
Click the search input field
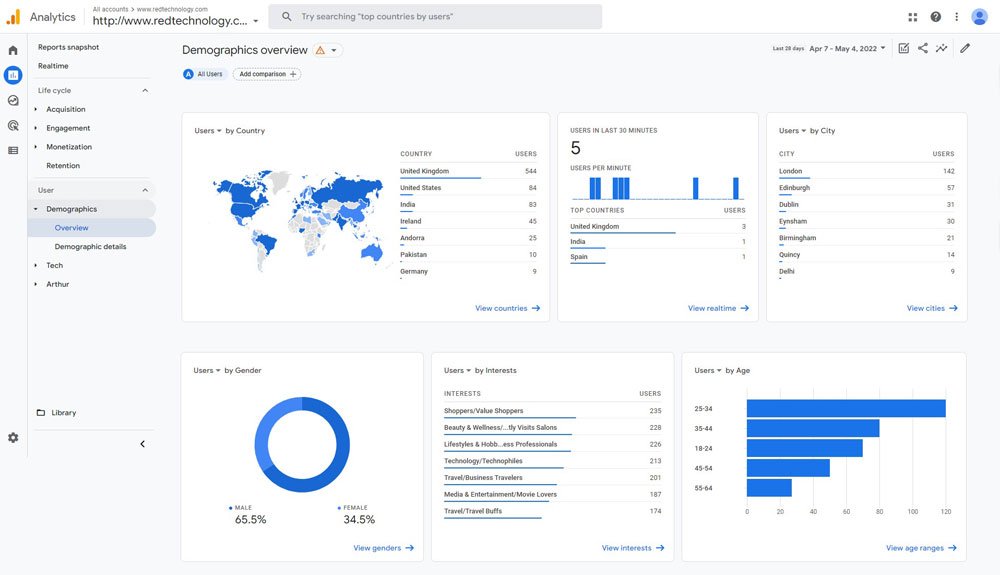435,17
